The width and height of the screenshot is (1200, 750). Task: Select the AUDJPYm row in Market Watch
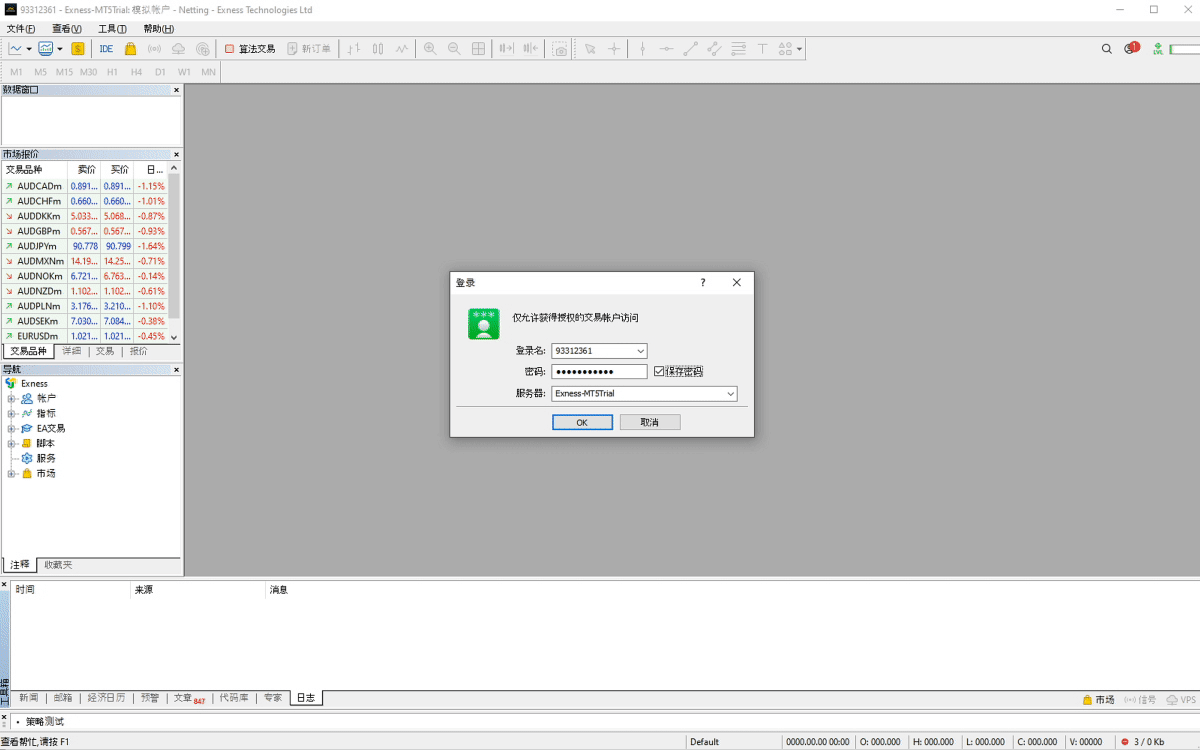(x=84, y=246)
